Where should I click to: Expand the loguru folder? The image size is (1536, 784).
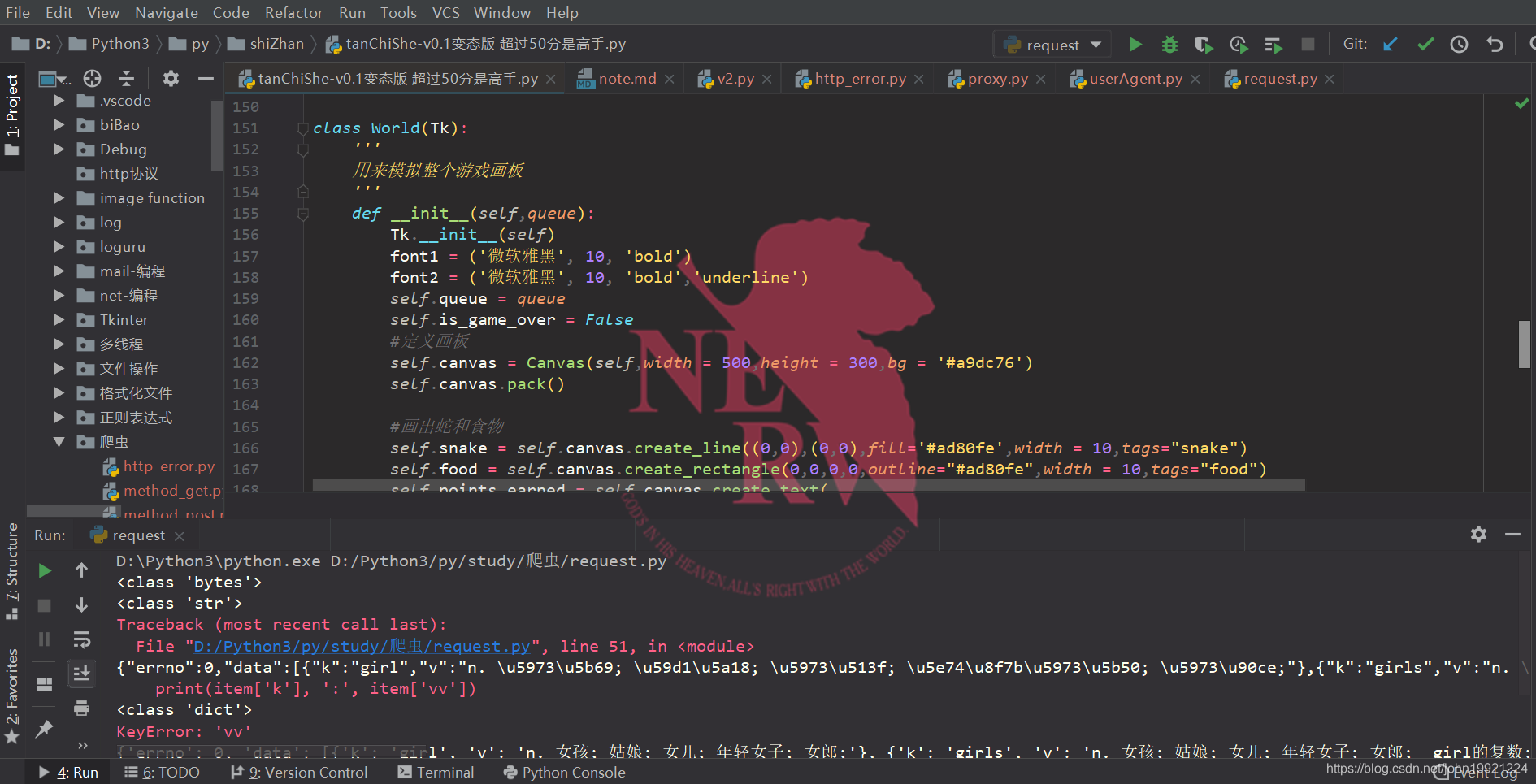[x=59, y=247]
